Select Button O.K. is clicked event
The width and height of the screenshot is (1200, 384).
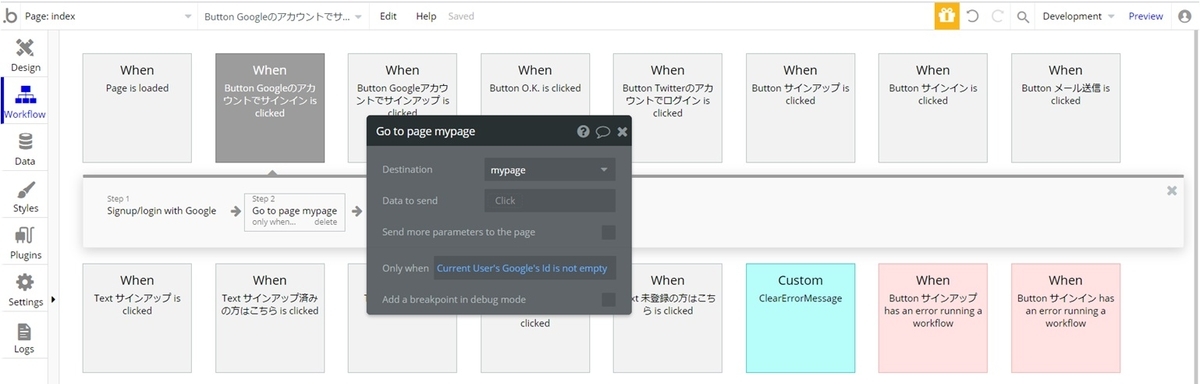(x=535, y=85)
